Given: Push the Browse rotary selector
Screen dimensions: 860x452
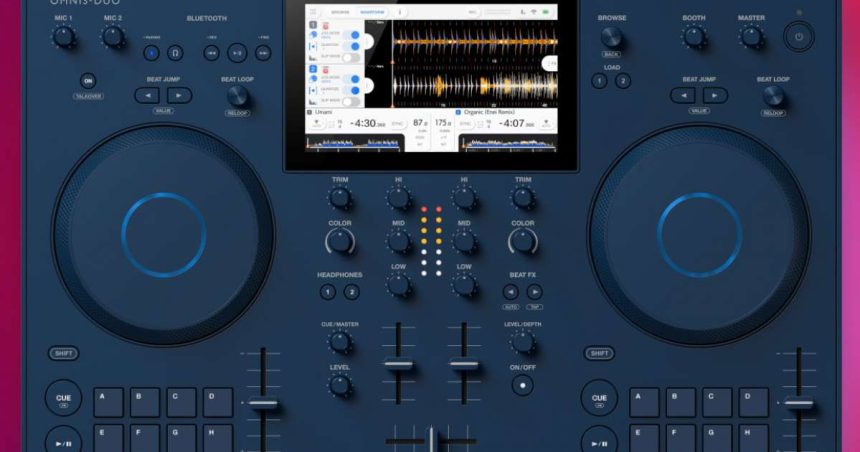Looking at the screenshot, I should pyautogui.click(x=612, y=37).
